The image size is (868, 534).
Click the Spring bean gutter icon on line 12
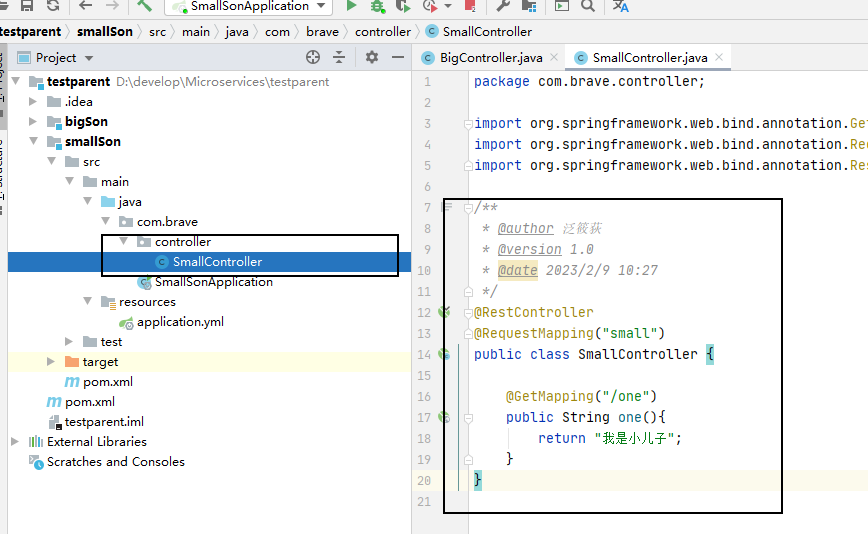444,312
